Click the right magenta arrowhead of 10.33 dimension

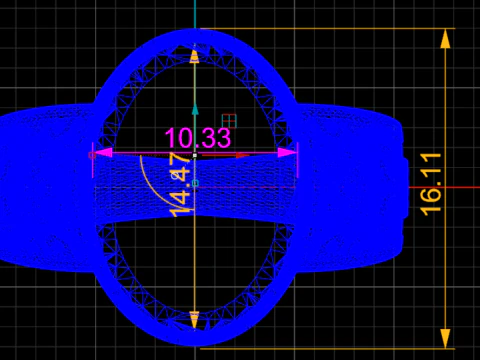(x=287, y=153)
